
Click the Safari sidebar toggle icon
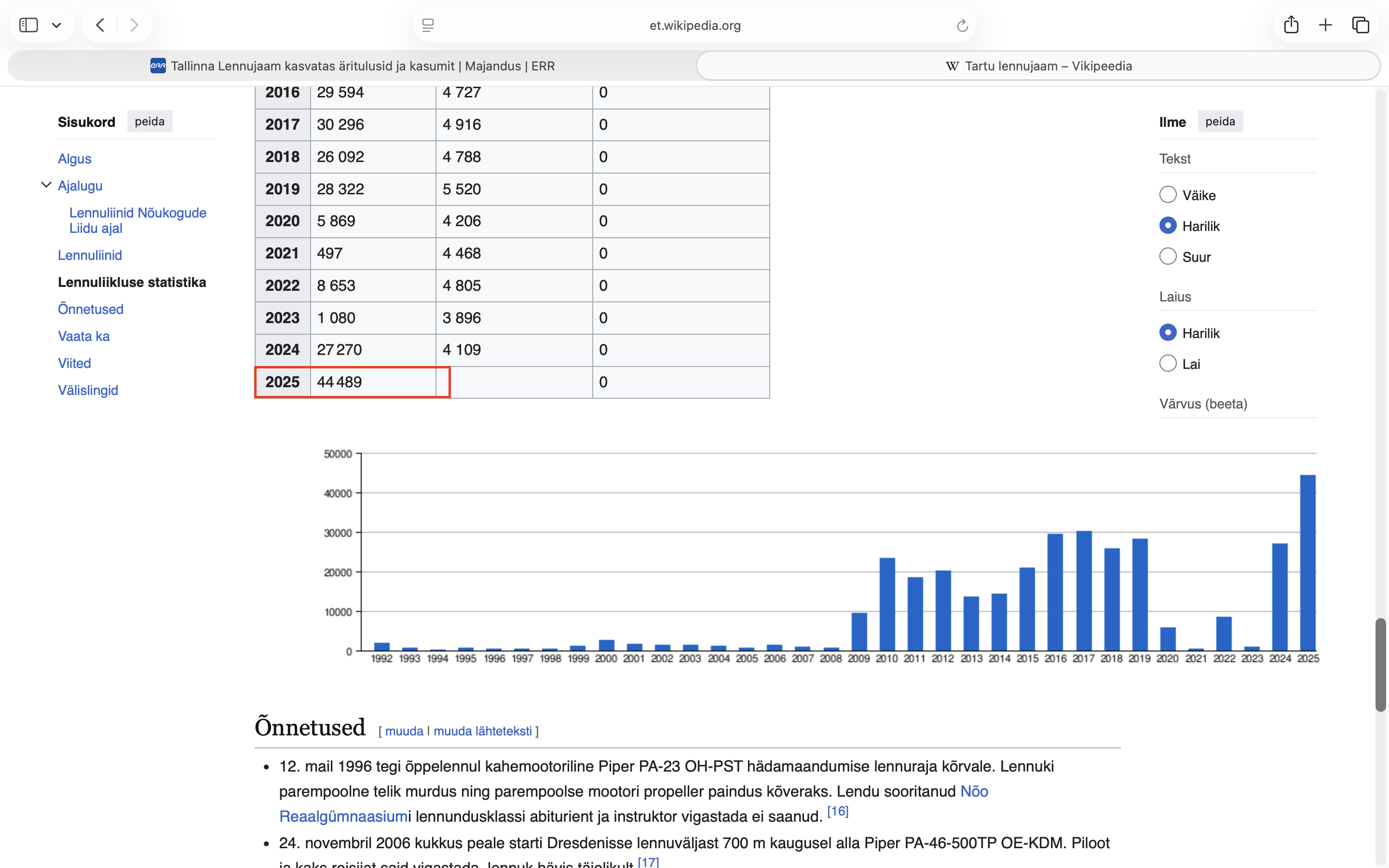point(28,25)
